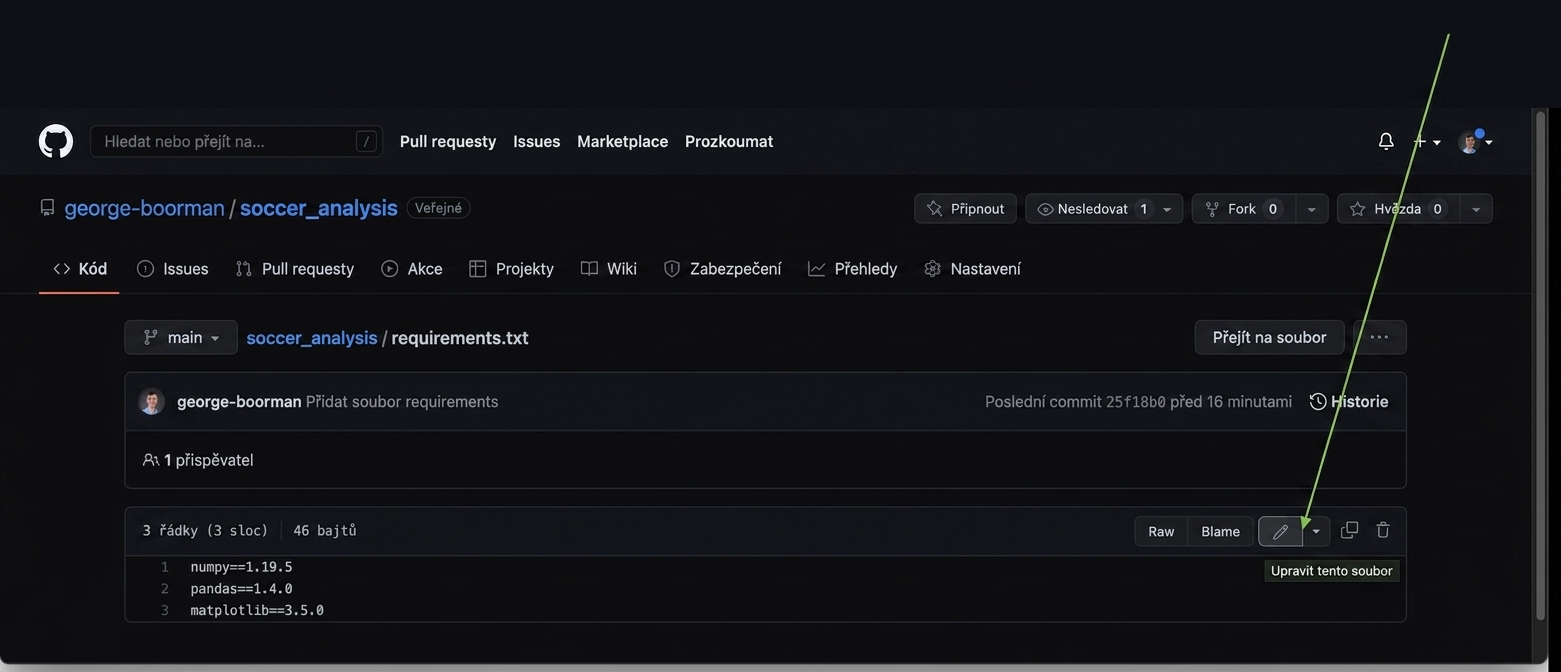Click george-boorman commit author name
This screenshot has width=1561, height=672.
239,401
